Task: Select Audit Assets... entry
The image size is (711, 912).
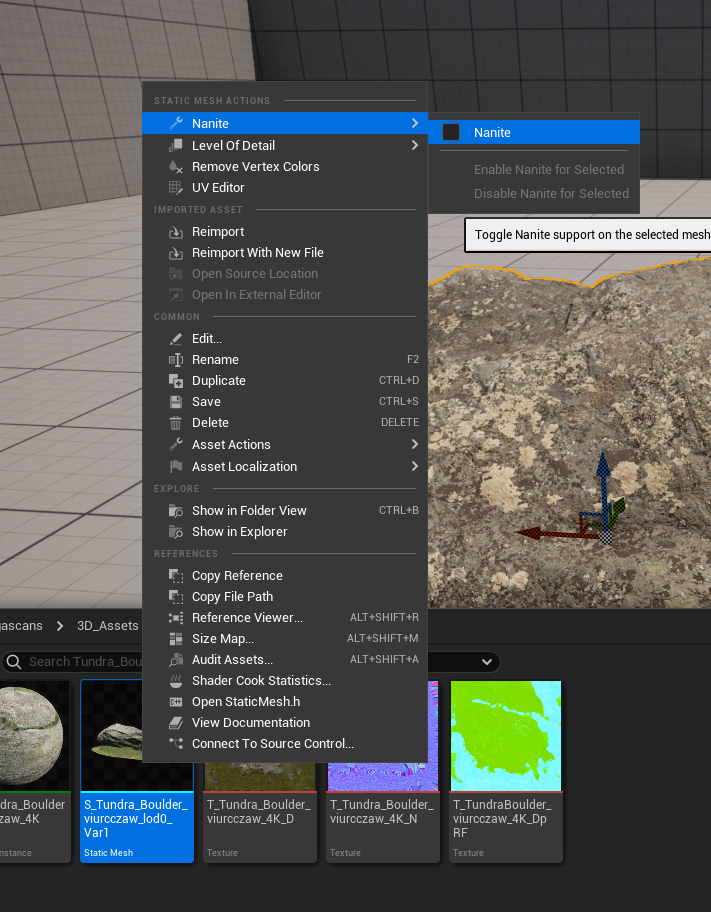Action: click(285, 660)
